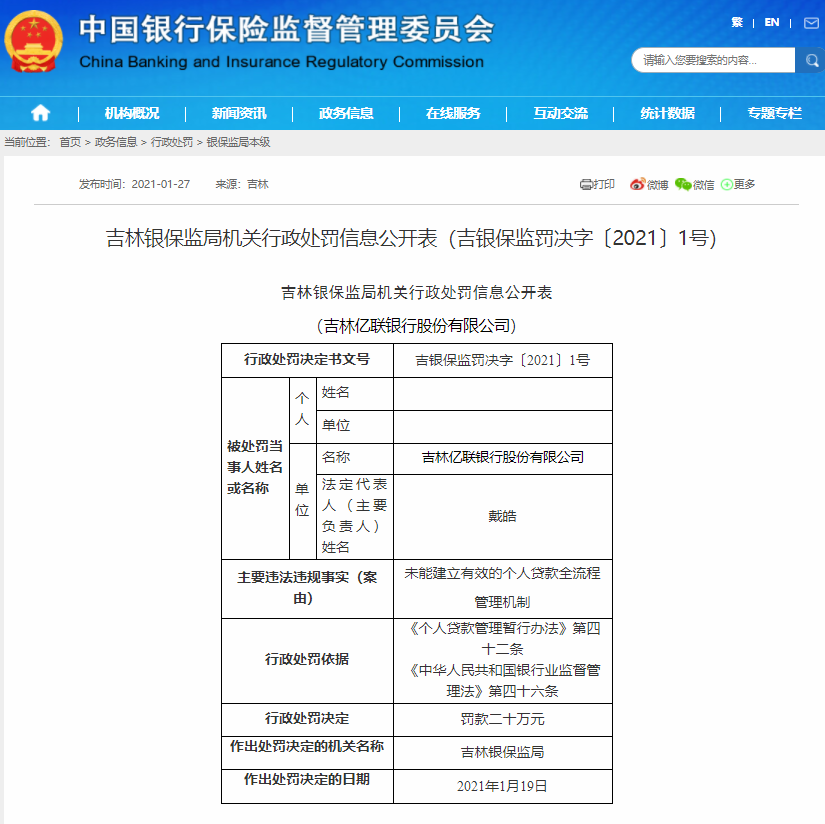Open the 在线服务 menu
Viewport: 825px width, 824px height.
point(453,113)
